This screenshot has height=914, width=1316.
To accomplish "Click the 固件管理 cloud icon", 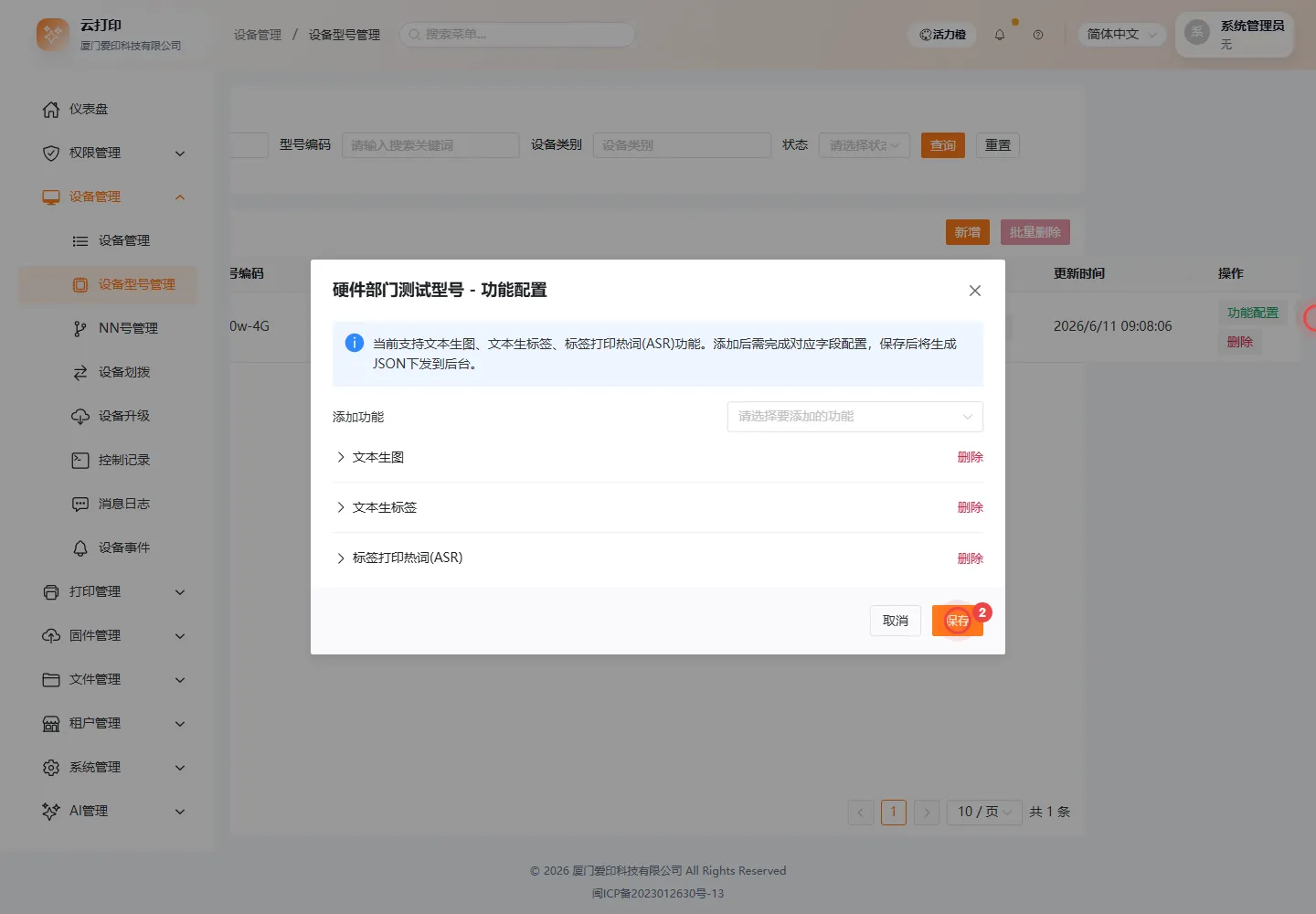I will click(x=51, y=636).
